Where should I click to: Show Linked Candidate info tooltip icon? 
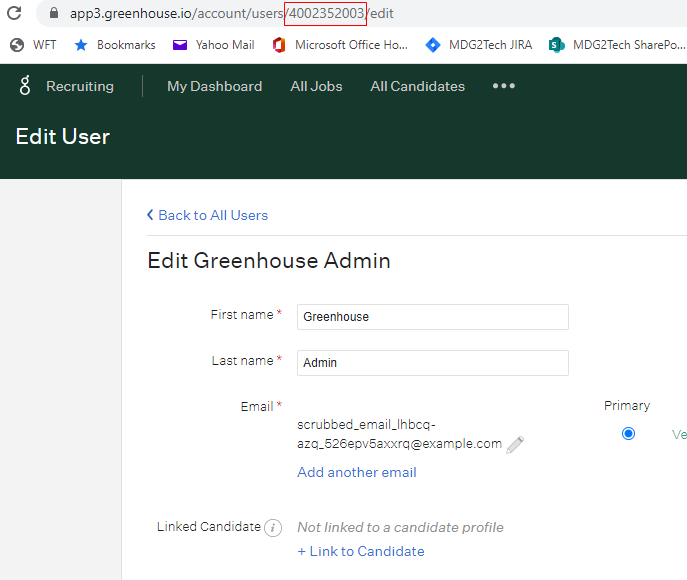[x=273, y=527]
